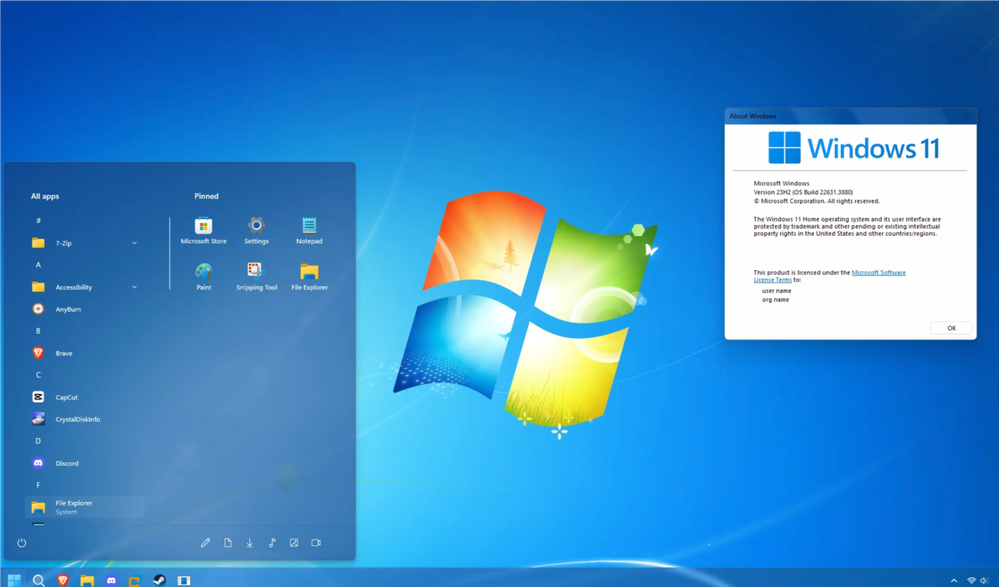
Task: Click the Pinned heading
Action: [206, 196]
